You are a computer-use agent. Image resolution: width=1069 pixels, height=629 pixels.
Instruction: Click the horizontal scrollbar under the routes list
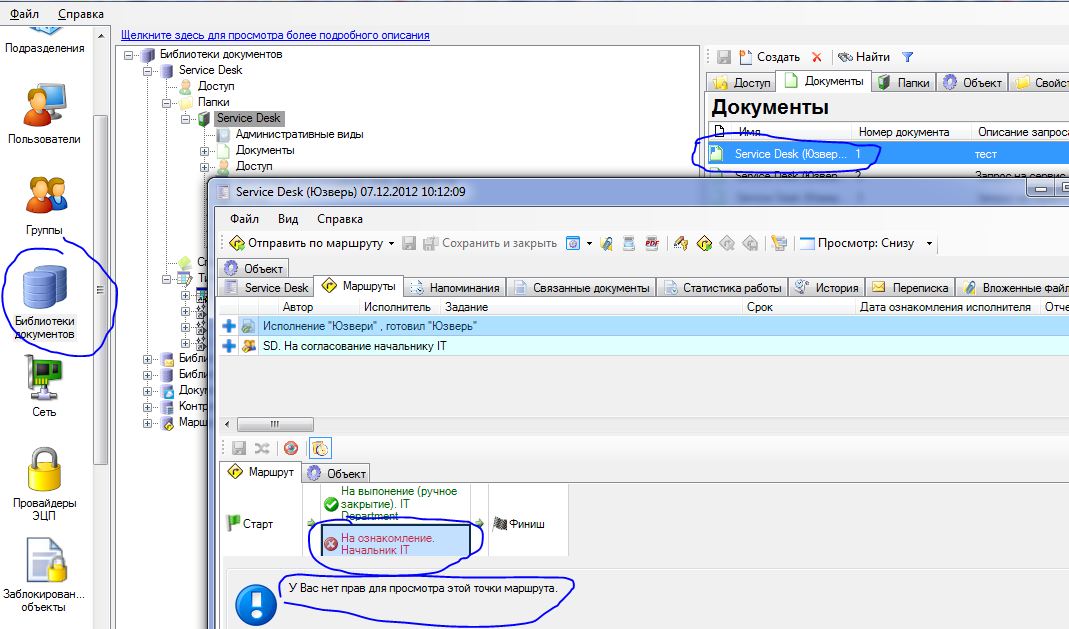pos(275,424)
